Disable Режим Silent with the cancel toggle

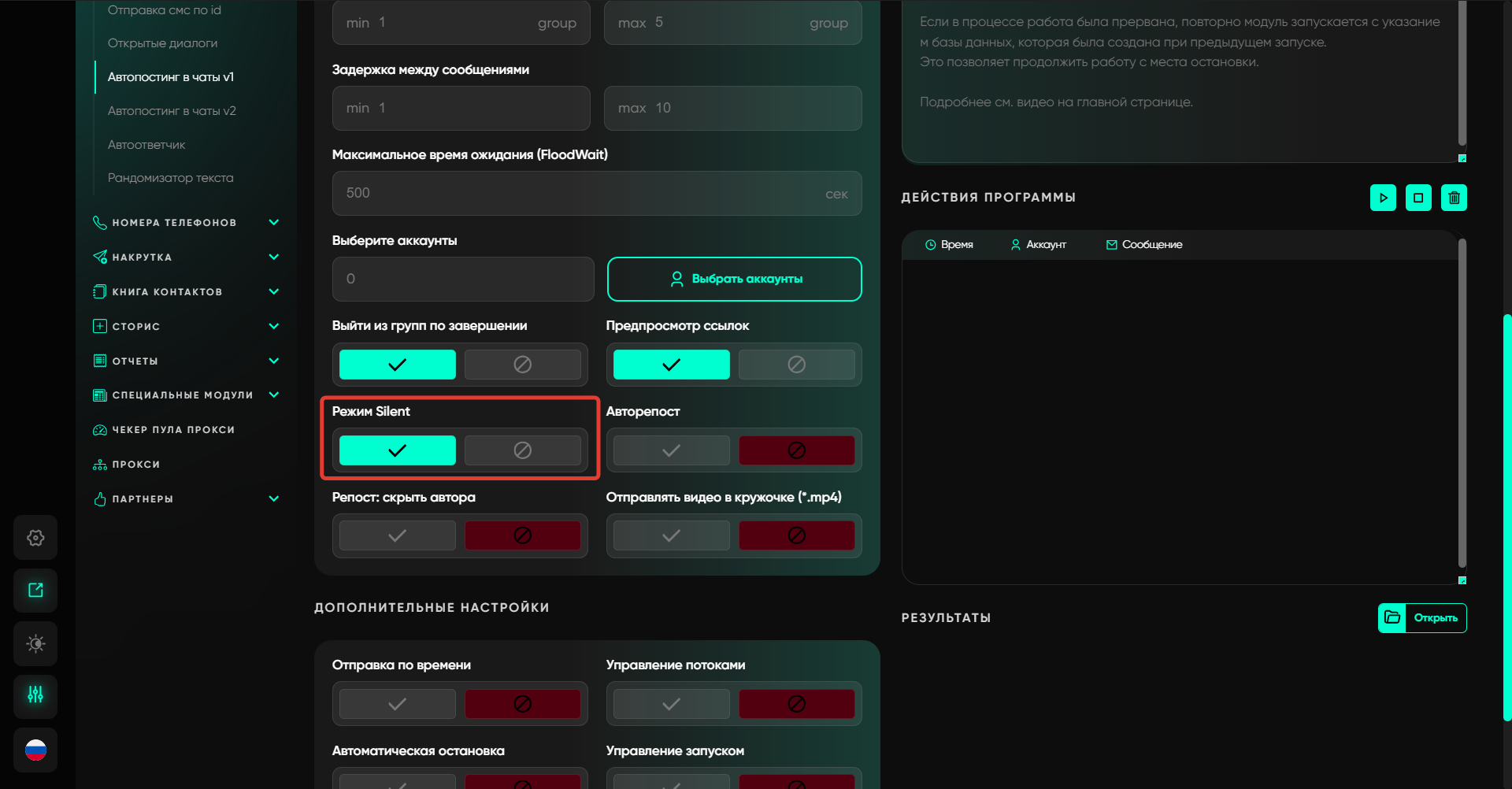tap(522, 450)
